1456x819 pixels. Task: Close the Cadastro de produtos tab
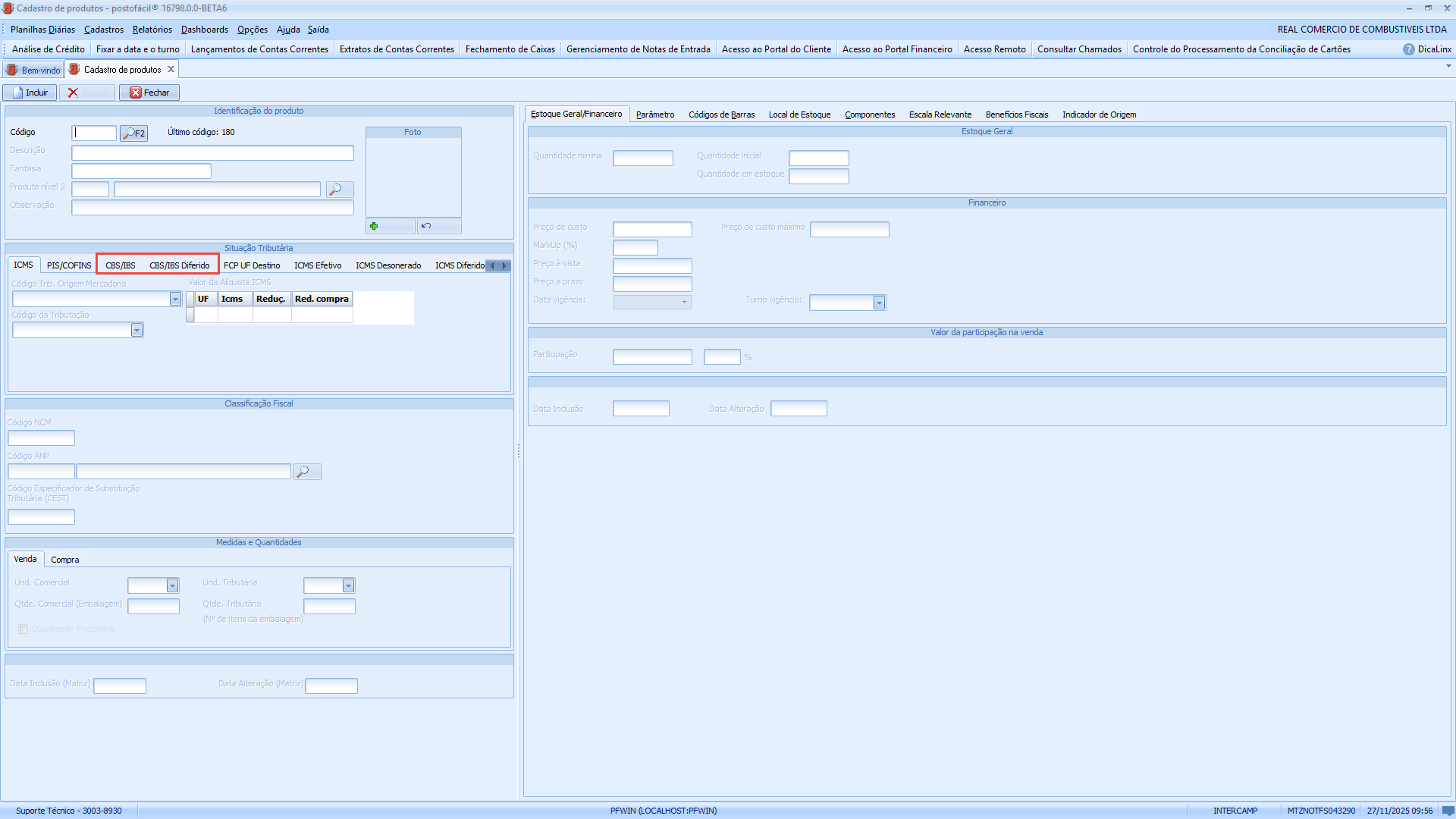coord(171,69)
